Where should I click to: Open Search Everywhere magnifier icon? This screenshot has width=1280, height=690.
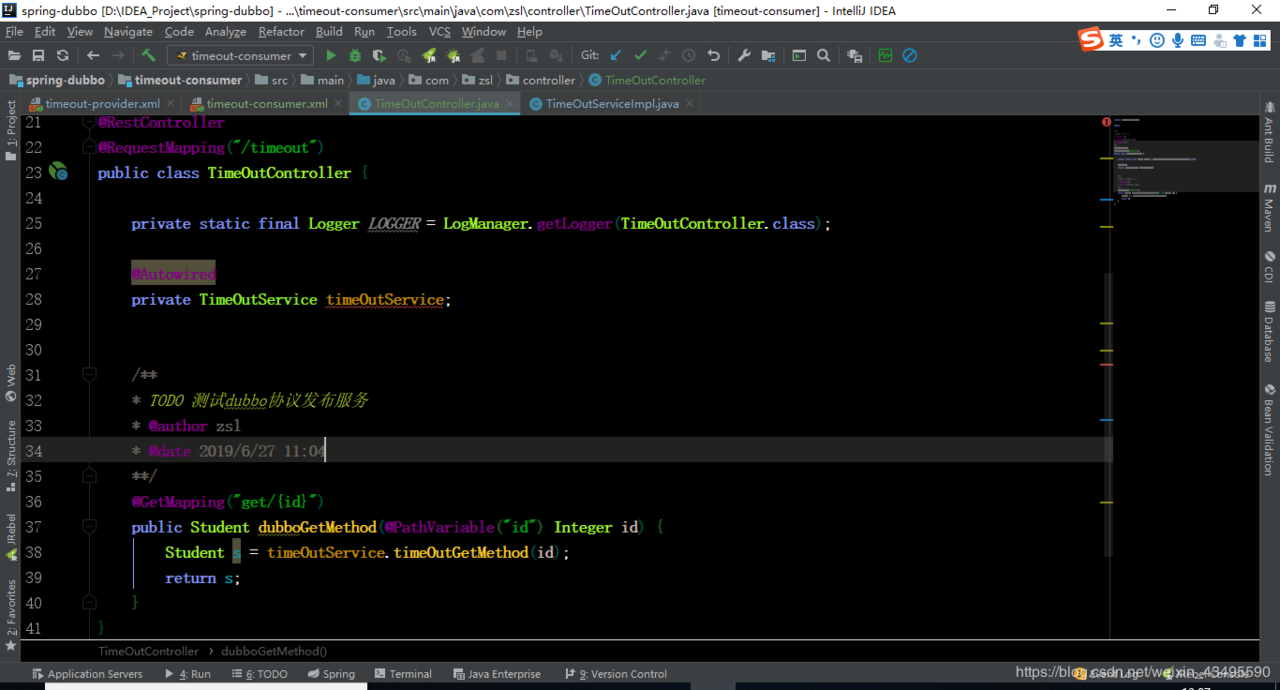[823, 56]
